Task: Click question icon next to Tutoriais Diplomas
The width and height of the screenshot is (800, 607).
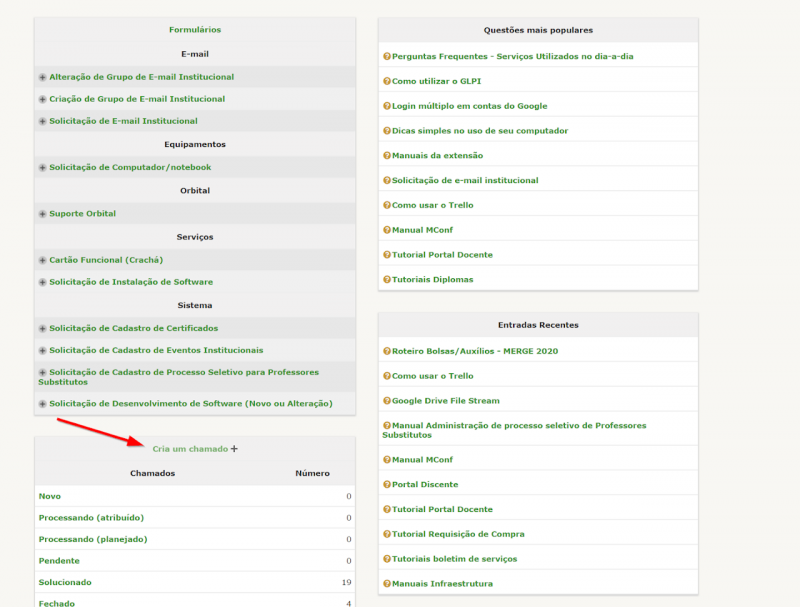Action: (387, 280)
